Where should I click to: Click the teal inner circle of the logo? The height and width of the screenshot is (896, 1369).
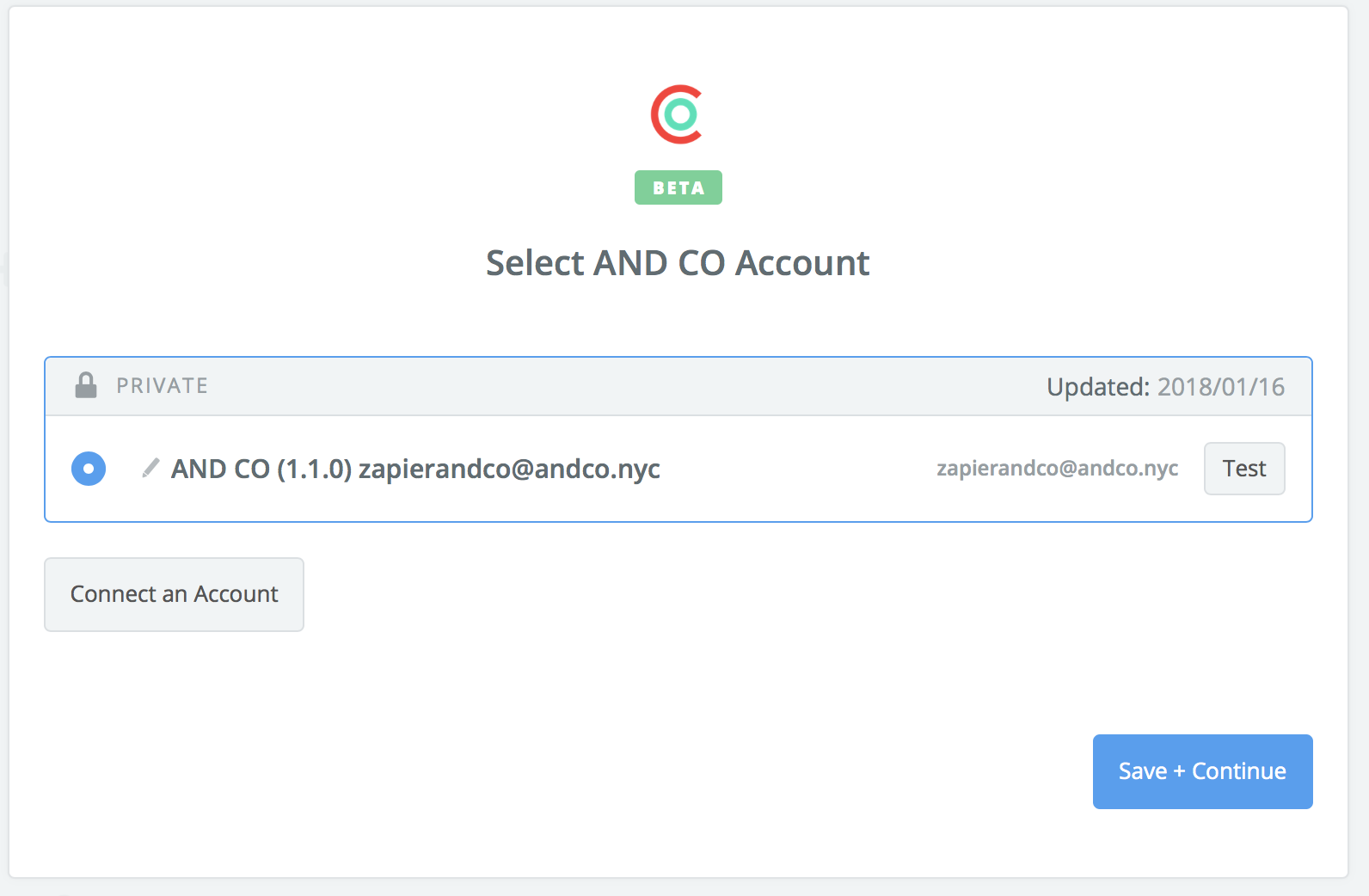(681, 114)
